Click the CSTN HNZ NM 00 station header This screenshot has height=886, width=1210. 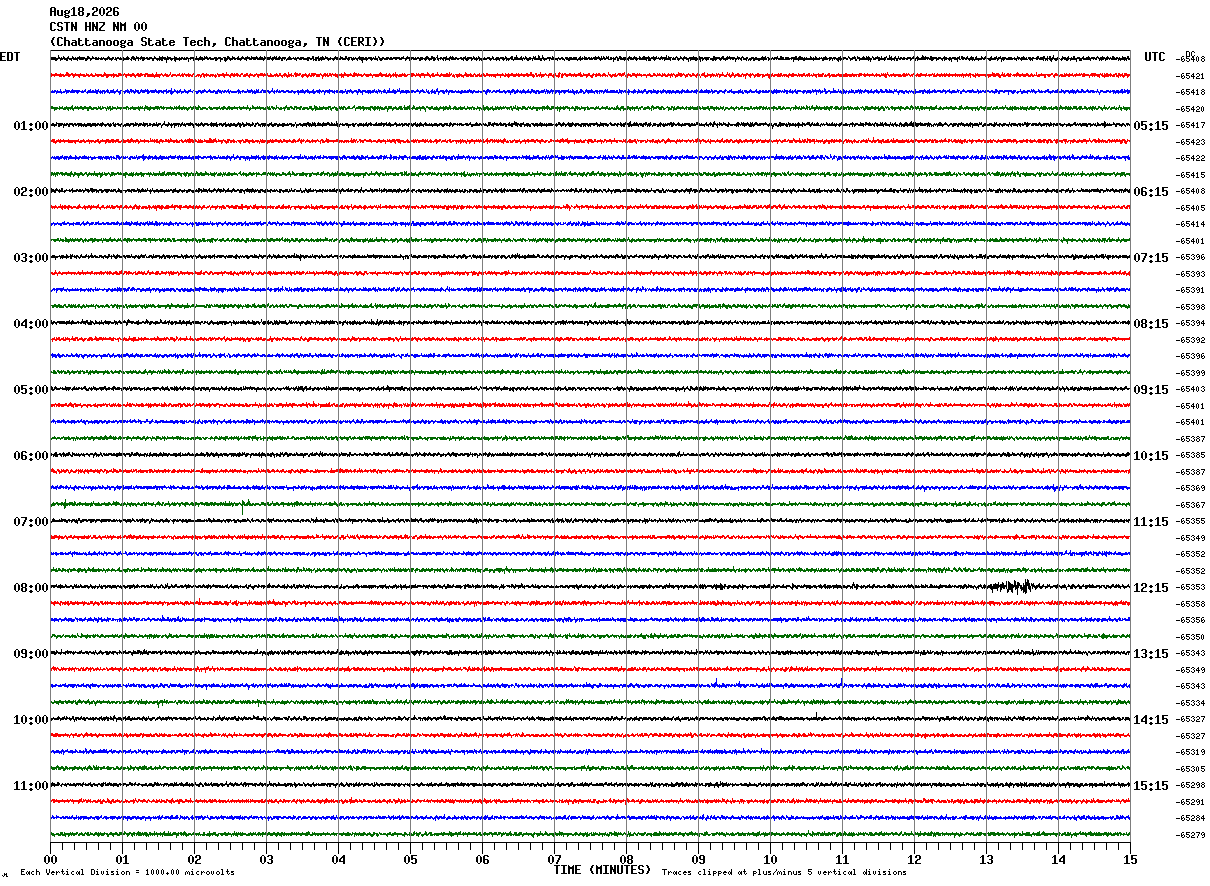pyautogui.click(x=98, y=27)
